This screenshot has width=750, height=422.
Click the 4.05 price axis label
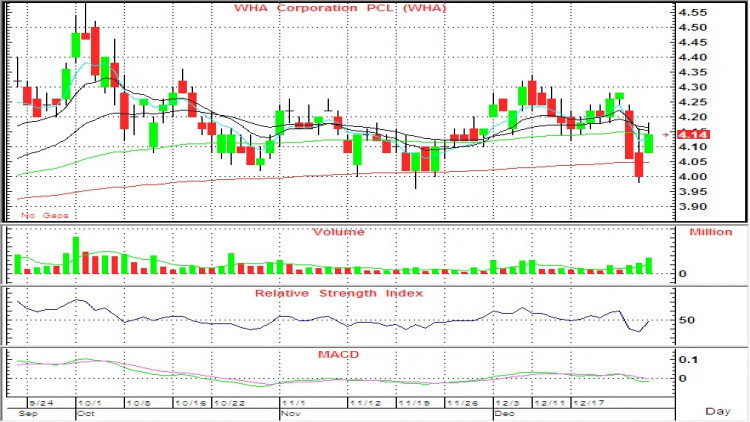click(693, 162)
